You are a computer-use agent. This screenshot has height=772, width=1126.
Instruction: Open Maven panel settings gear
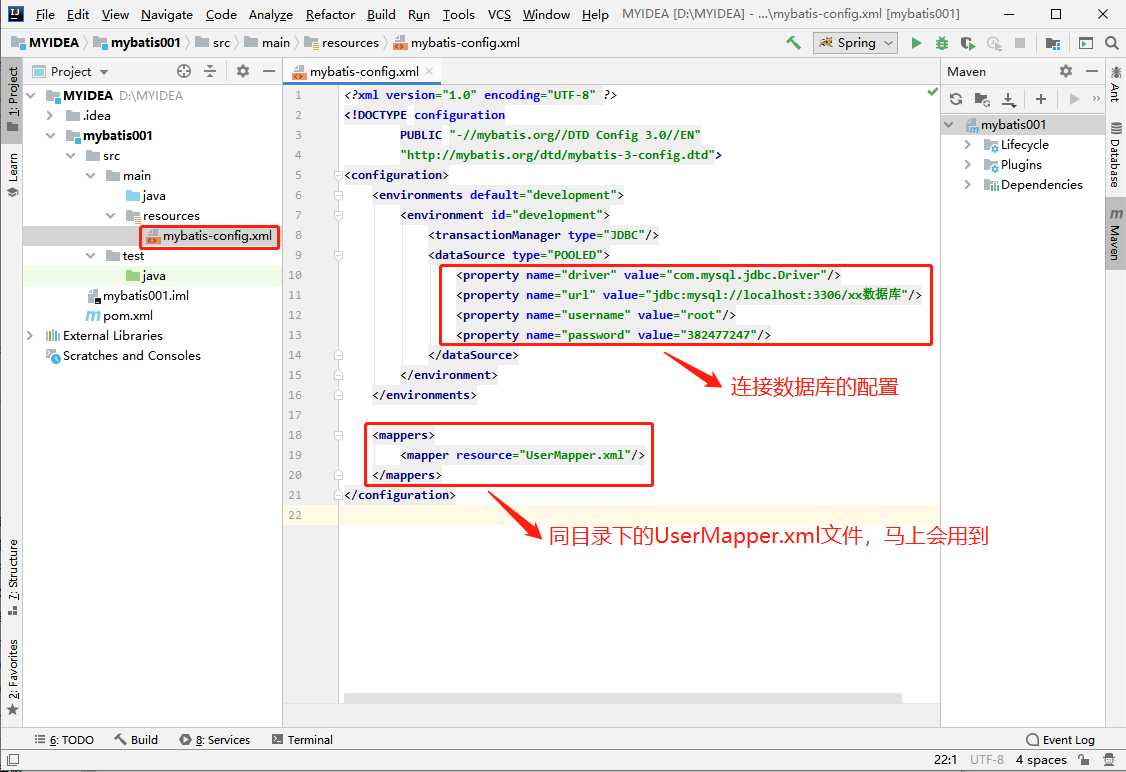pos(1066,71)
